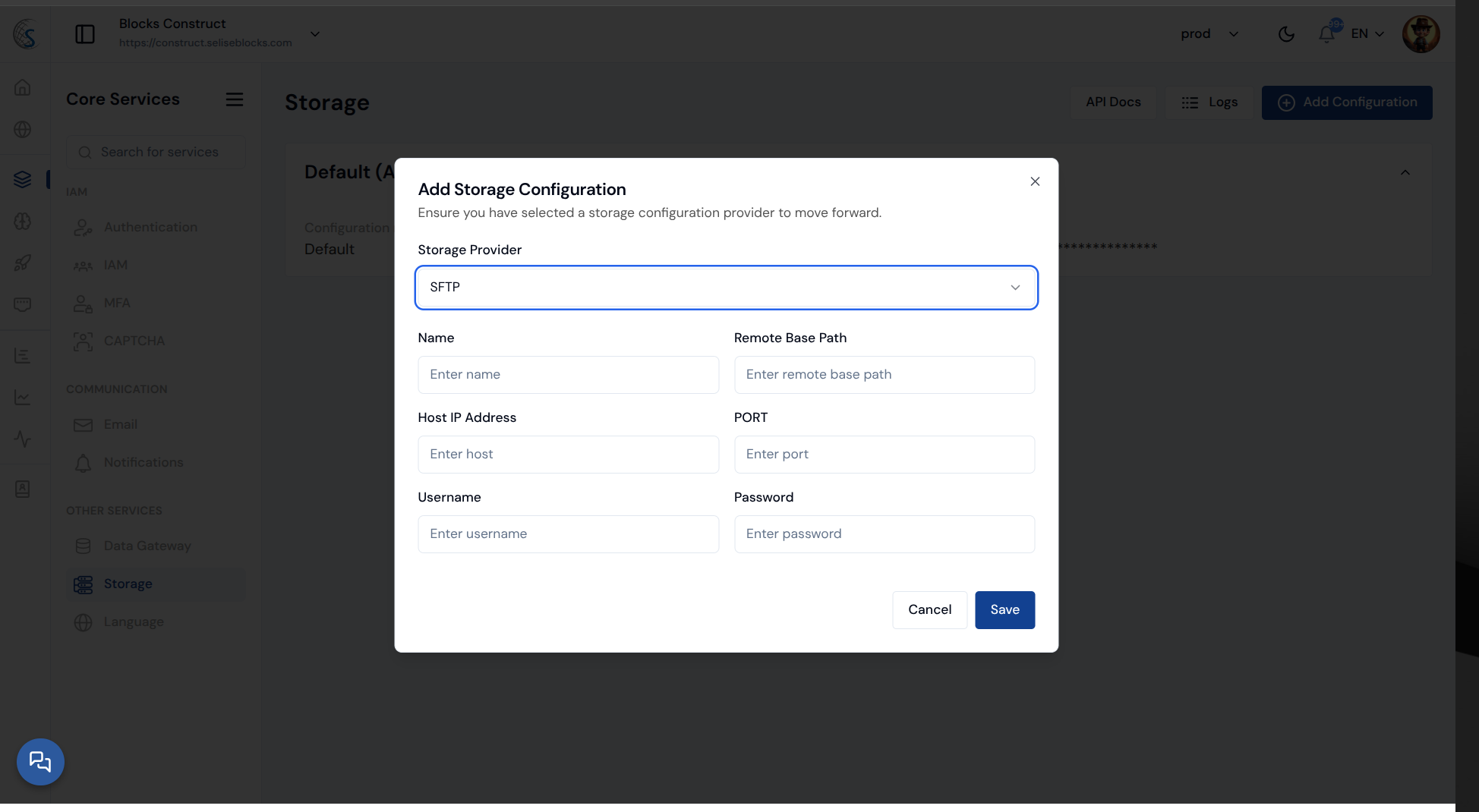Cancel the storage configuration dialog
This screenshot has height=812, width=1479.
[x=929, y=609]
